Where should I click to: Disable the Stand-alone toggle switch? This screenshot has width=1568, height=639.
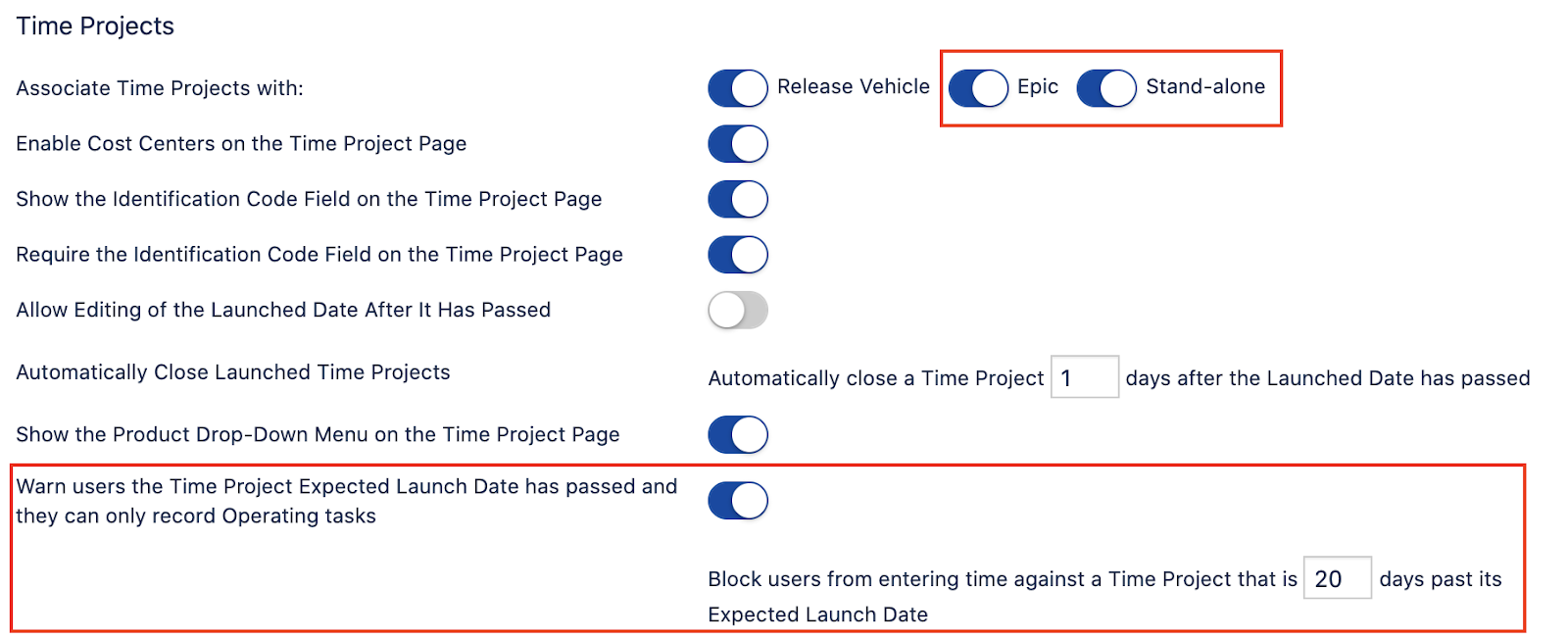point(1106,88)
